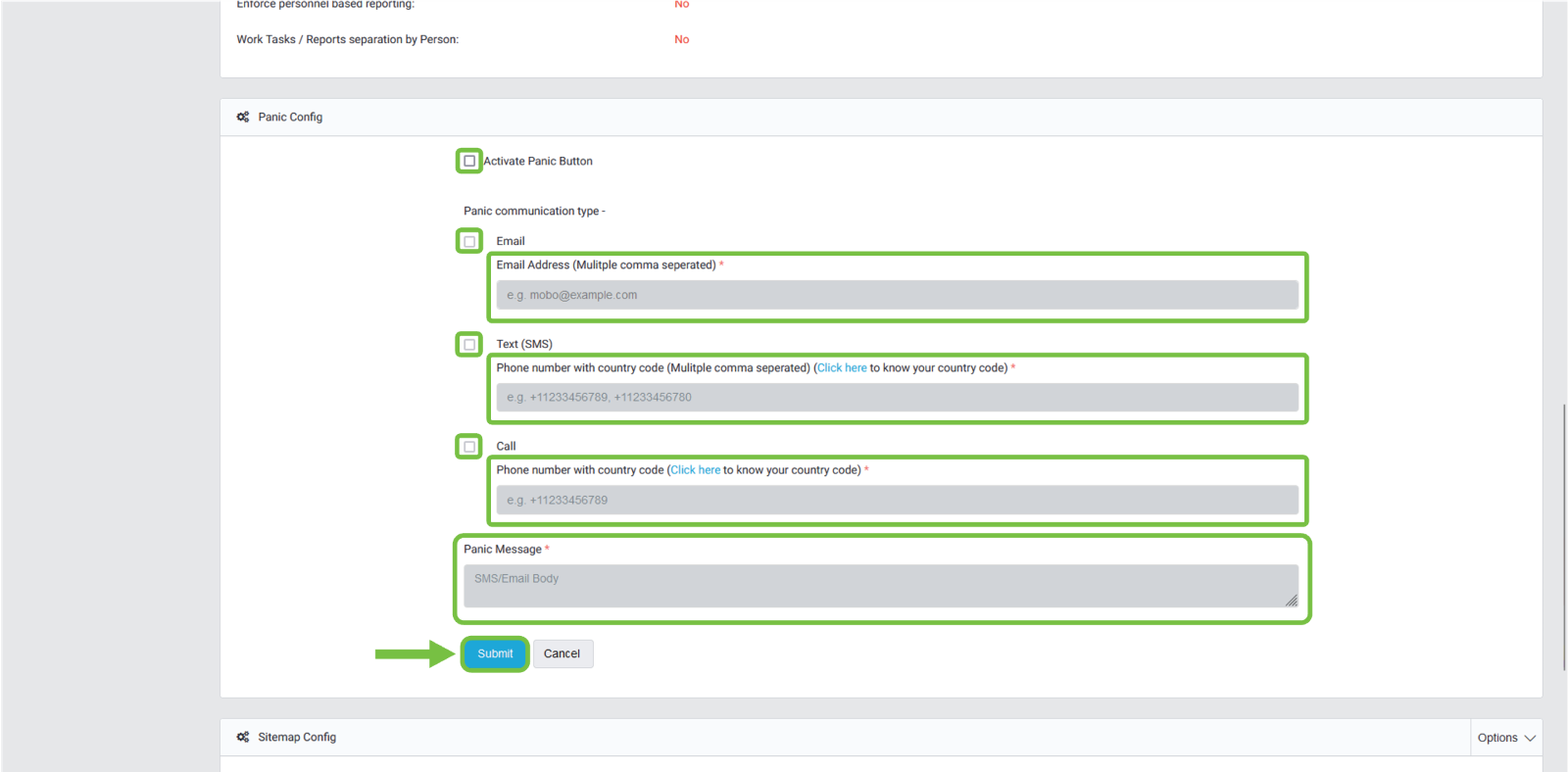Check the Text (SMS) checkbox
The width and height of the screenshot is (1568, 772).
(469, 345)
